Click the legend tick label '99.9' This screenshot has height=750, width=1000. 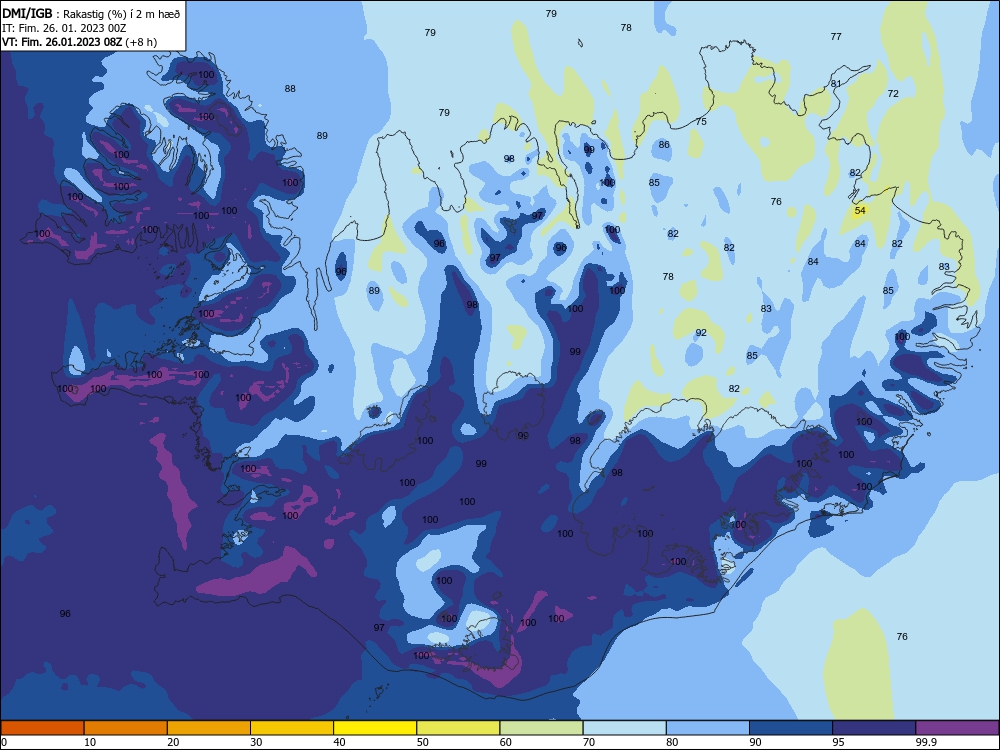925,742
